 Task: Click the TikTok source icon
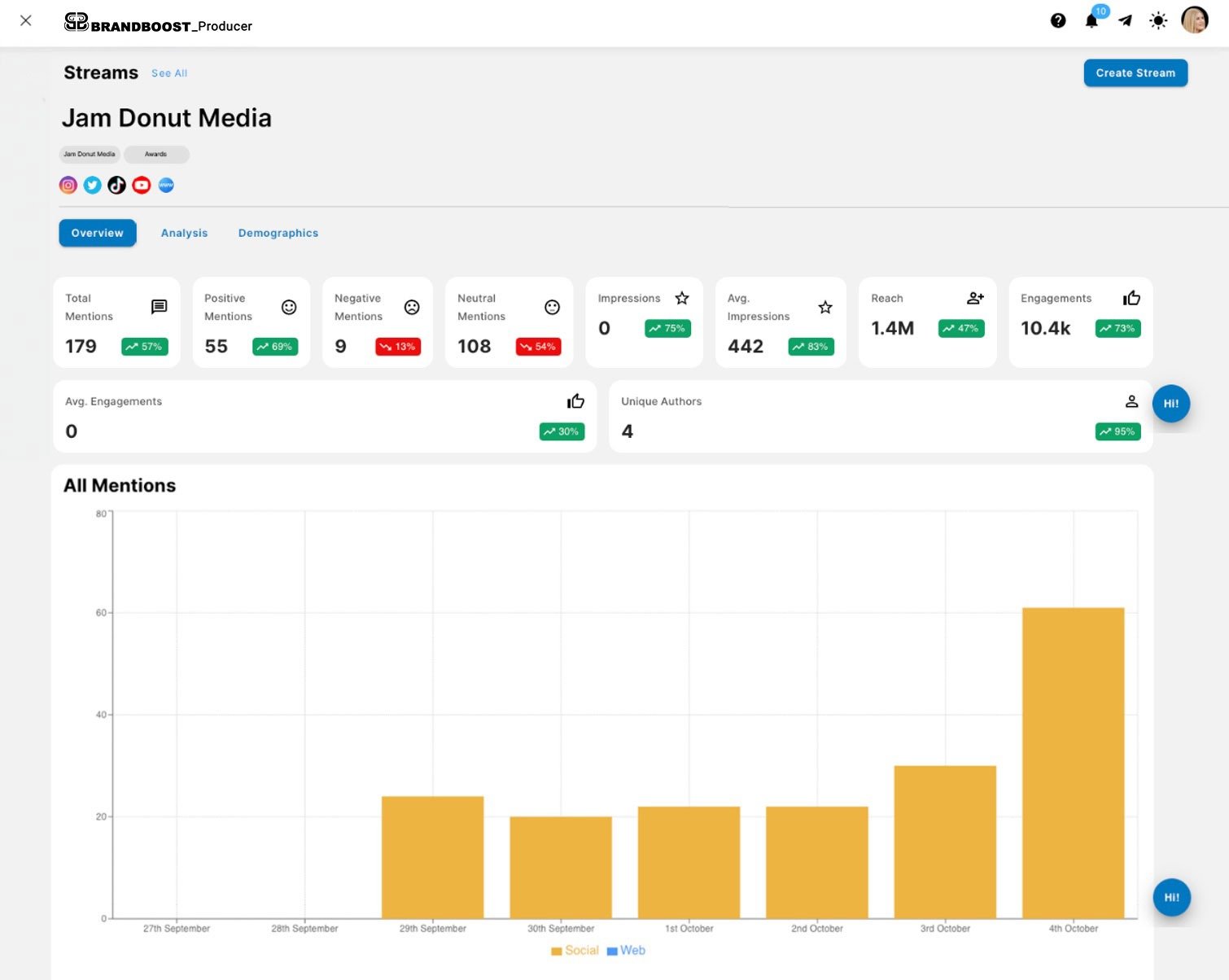[117, 186]
